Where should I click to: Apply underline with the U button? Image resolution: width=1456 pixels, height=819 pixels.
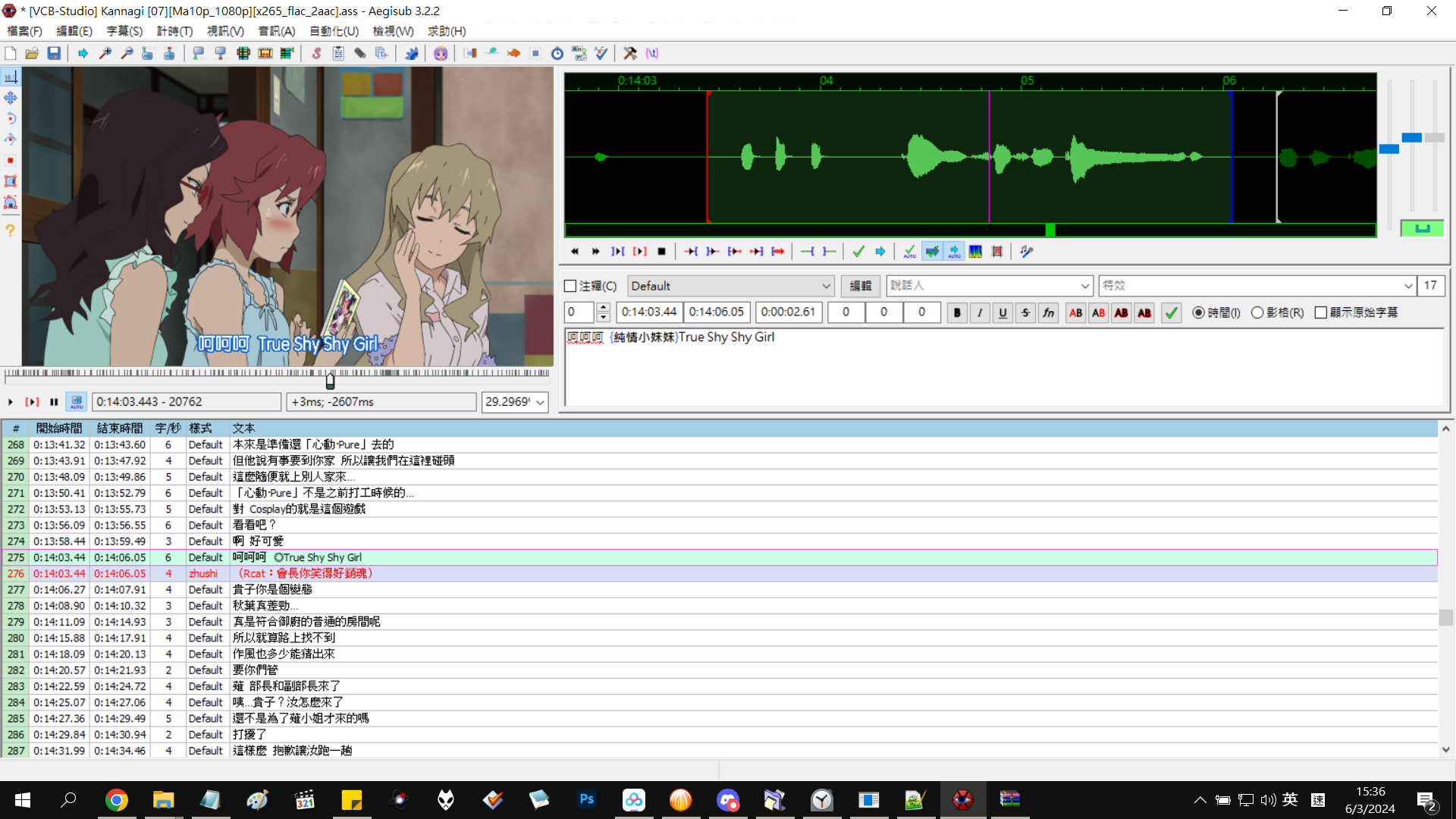(x=1003, y=312)
